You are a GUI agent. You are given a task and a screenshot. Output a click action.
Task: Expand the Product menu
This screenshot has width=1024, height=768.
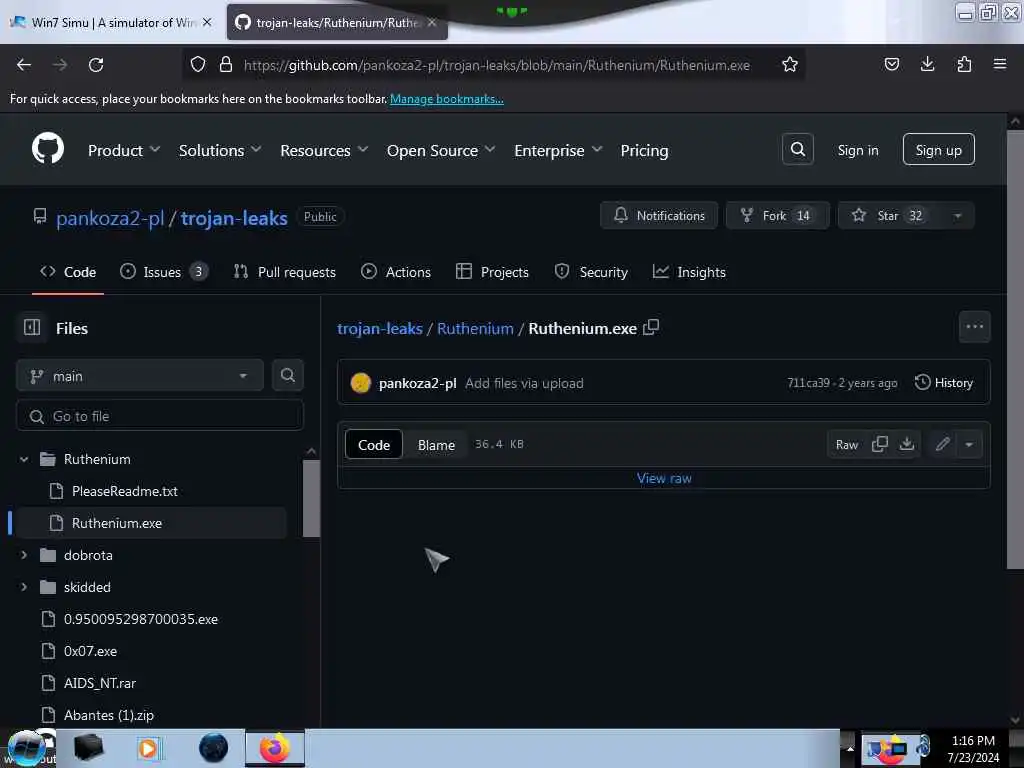[x=124, y=150]
